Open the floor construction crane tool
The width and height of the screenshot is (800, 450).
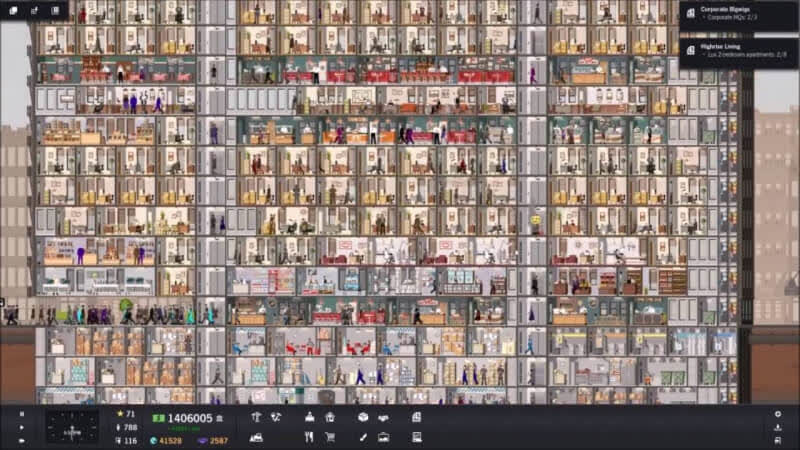[x=256, y=417]
